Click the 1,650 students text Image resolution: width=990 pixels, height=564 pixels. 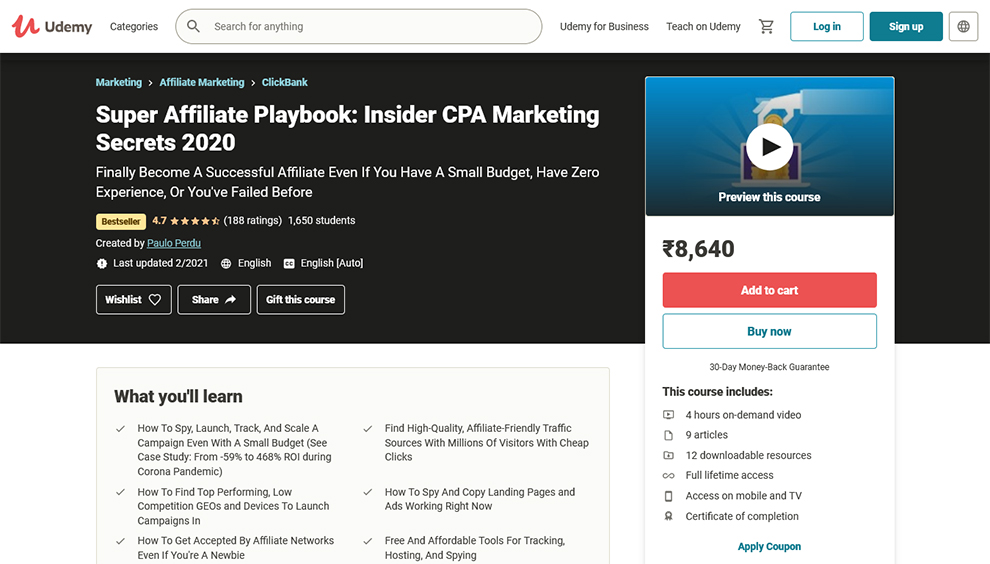tap(321, 220)
